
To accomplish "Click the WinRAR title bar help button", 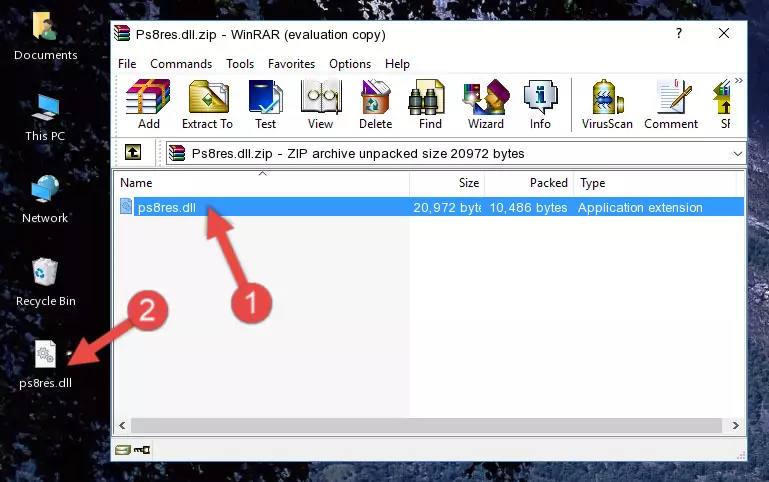I will [679, 33].
